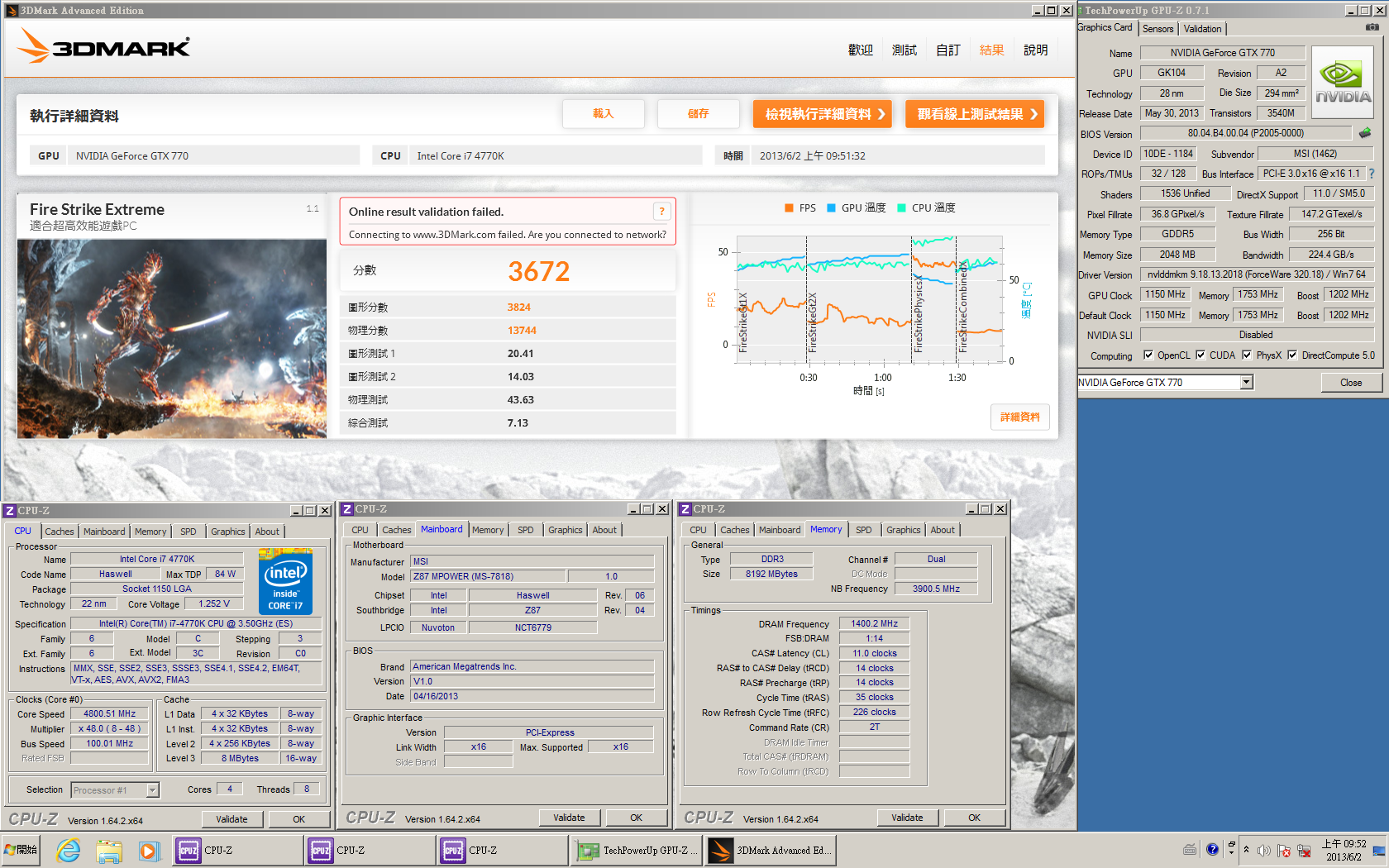Click the Action Center flag tray icon
The height and width of the screenshot is (868, 1389).
pyautogui.click(x=1284, y=850)
